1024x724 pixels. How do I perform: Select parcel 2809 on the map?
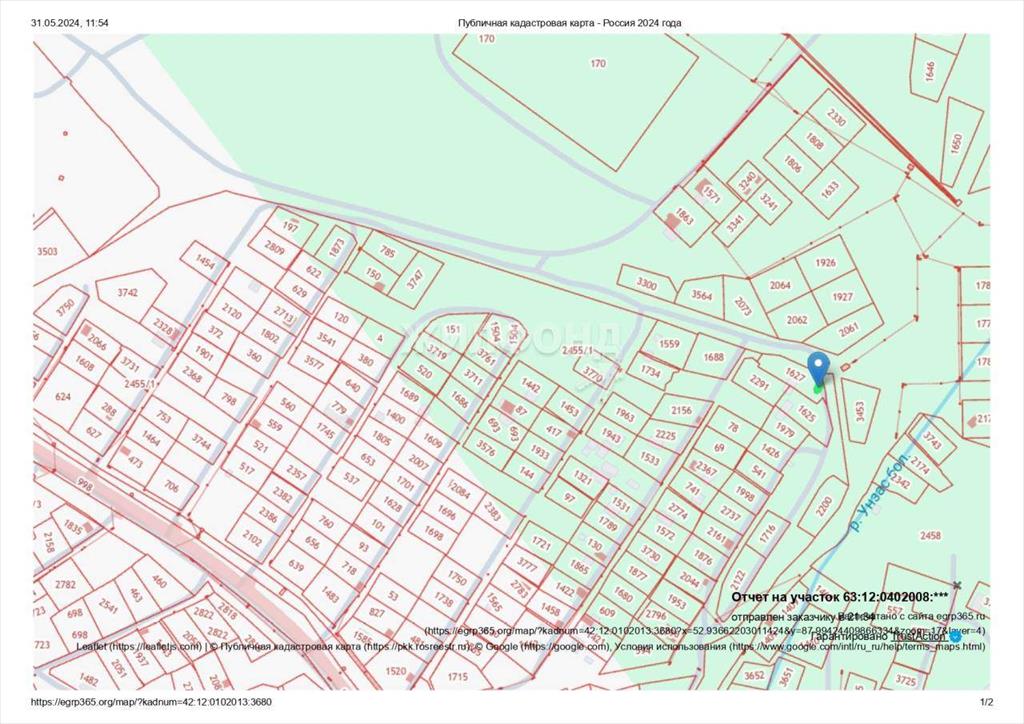274,247
